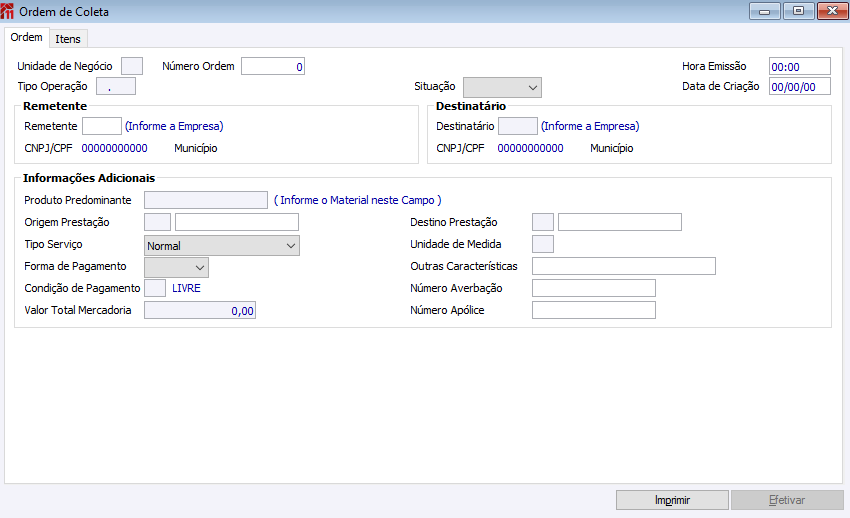850x518 pixels.
Task: Click the Número Averbação field
Action: click(594, 288)
